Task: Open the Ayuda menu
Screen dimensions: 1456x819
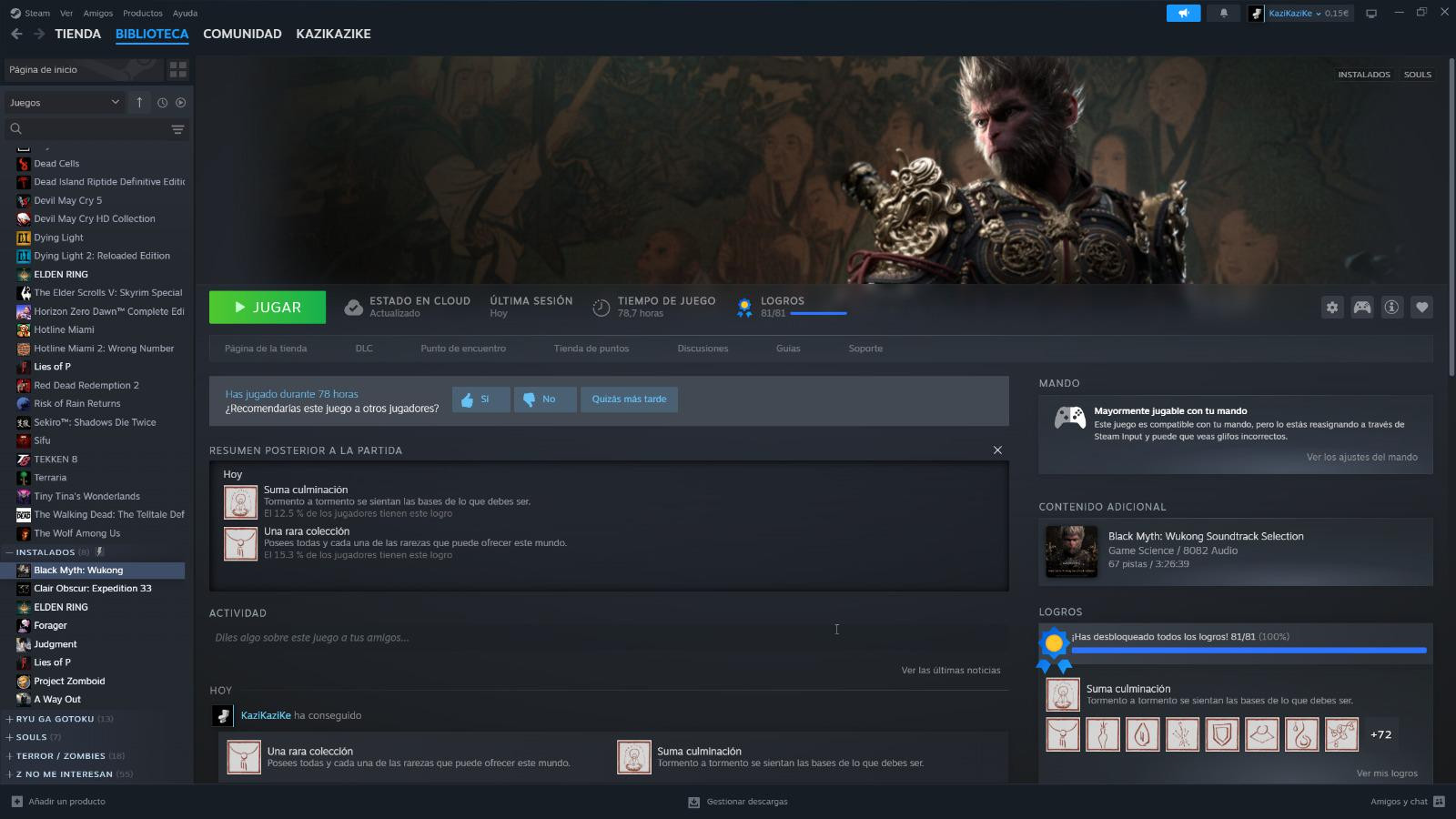Action: [x=185, y=13]
